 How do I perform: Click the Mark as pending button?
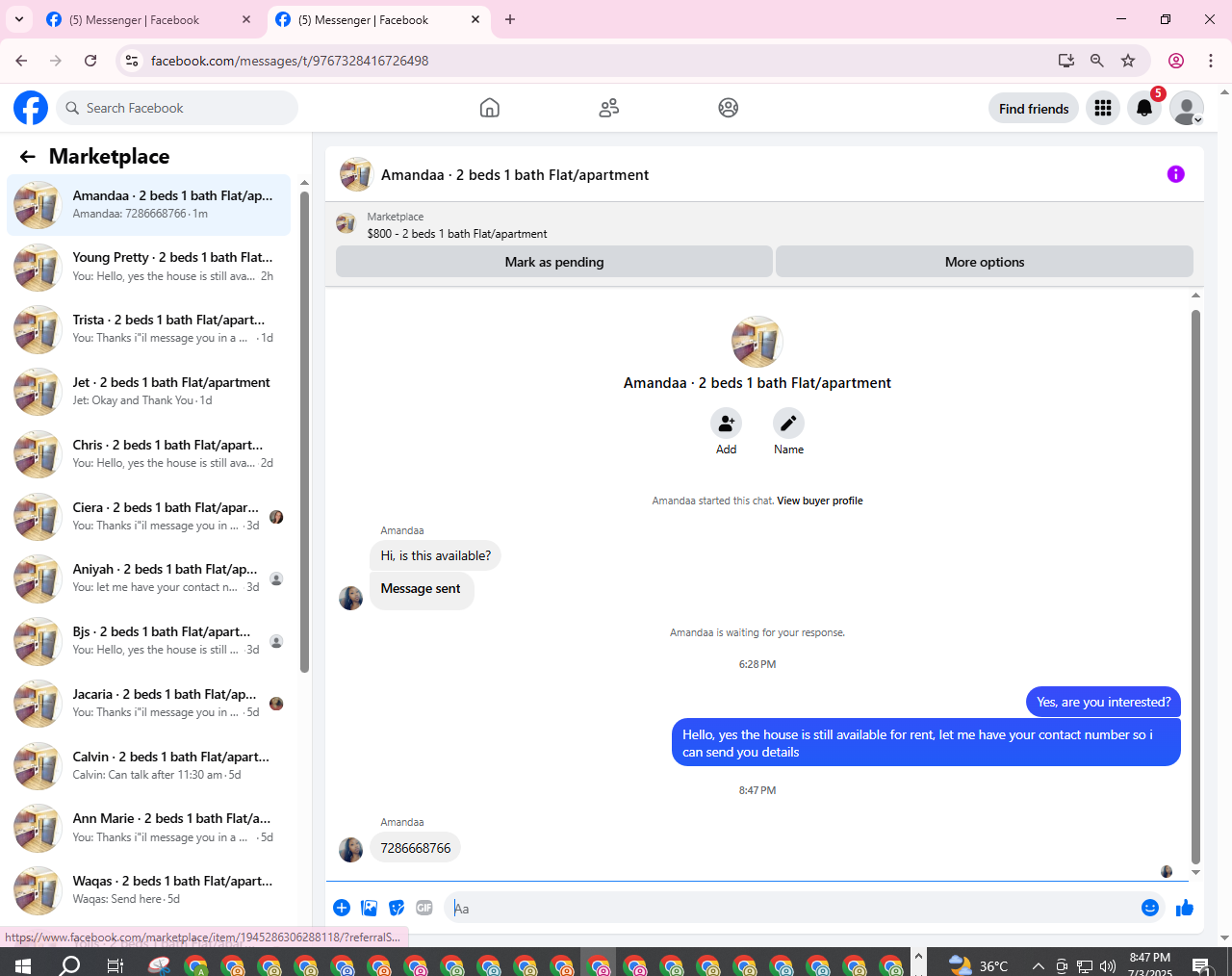pyautogui.click(x=554, y=262)
